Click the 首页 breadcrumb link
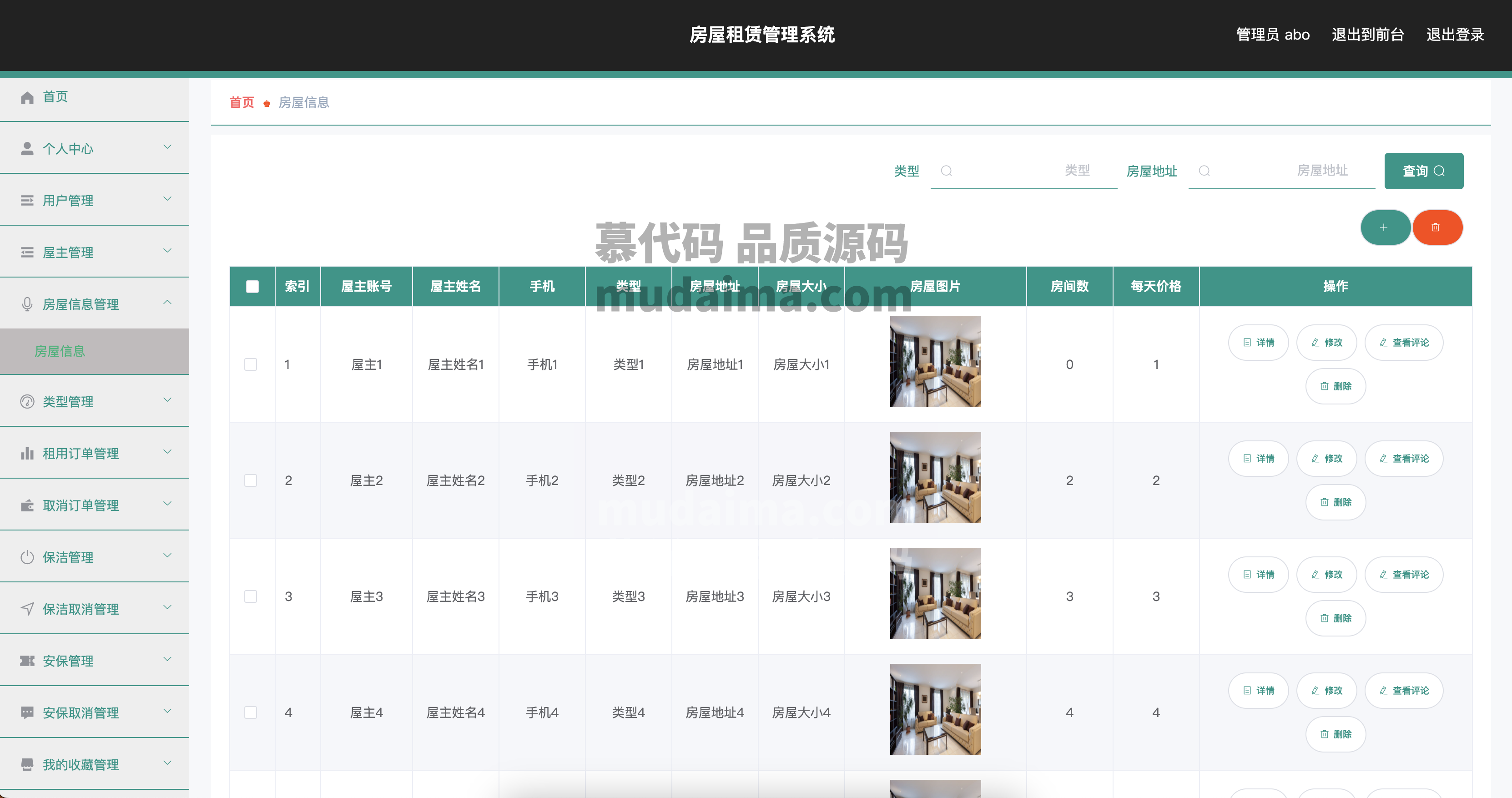This screenshot has height=798, width=1512. click(242, 103)
